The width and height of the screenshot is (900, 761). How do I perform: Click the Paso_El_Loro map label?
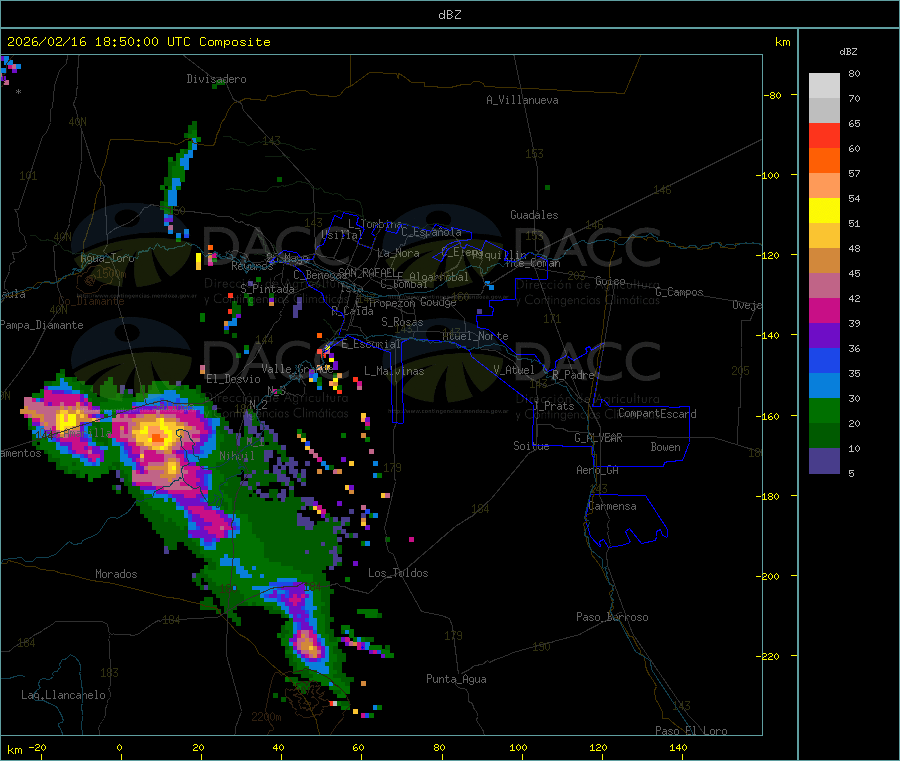point(692,731)
